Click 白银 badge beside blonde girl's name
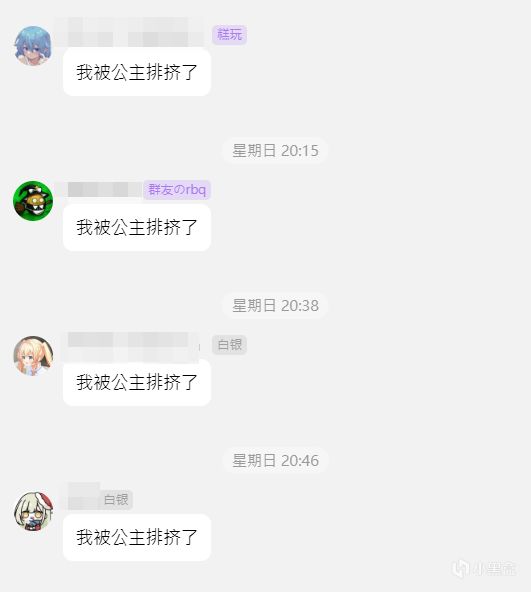 coord(229,345)
